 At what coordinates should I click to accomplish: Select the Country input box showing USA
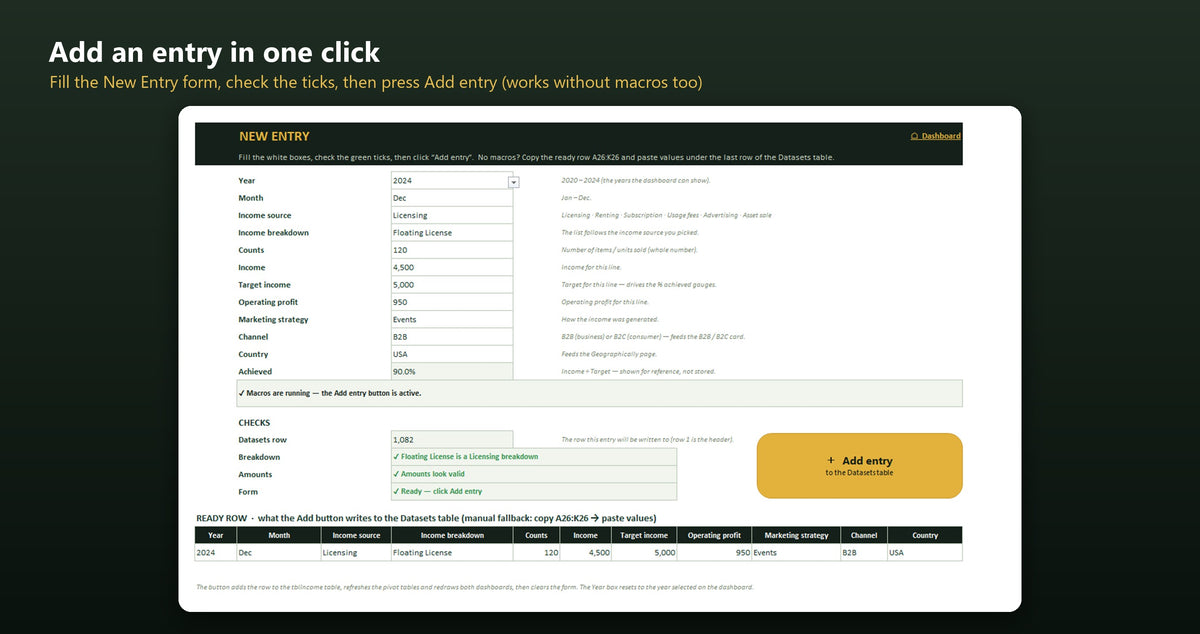452,354
